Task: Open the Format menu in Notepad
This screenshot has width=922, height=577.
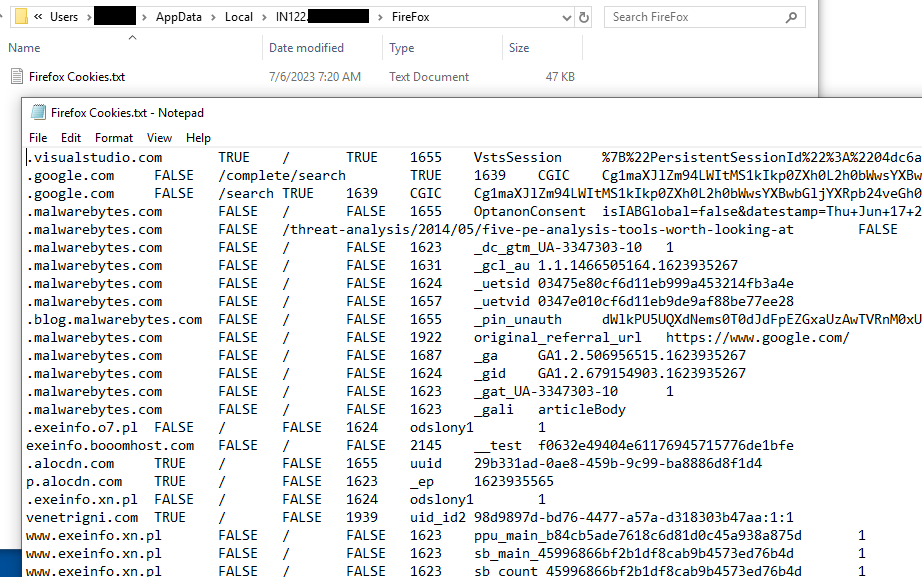Action: click(114, 138)
